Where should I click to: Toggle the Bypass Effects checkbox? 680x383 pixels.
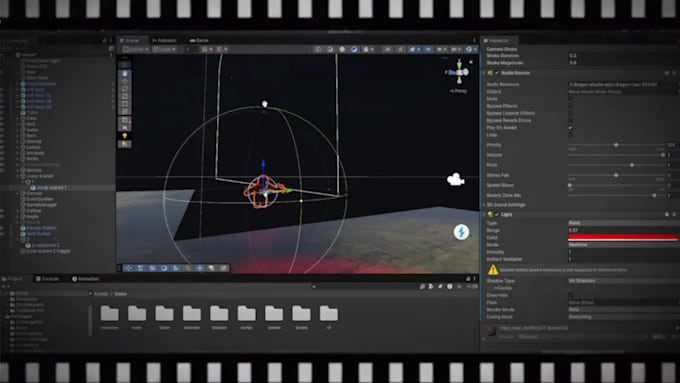(x=571, y=106)
